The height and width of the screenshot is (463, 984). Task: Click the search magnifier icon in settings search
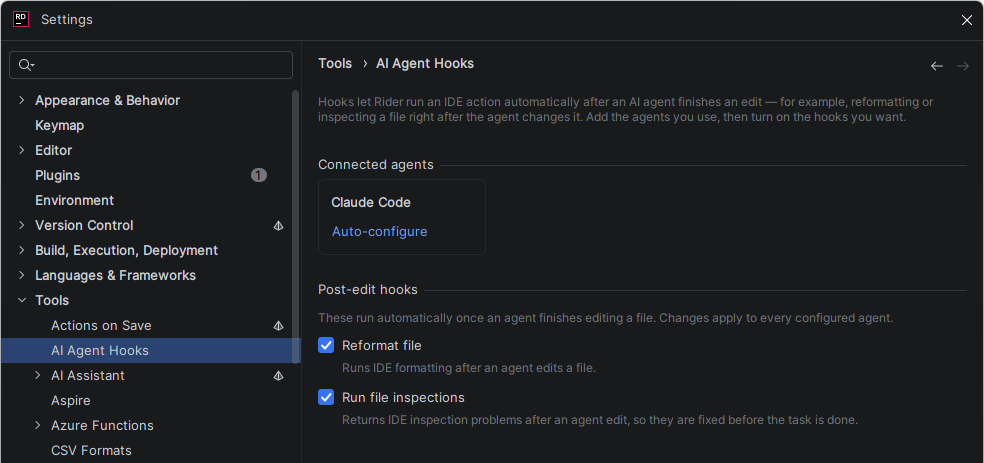coord(25,65)
